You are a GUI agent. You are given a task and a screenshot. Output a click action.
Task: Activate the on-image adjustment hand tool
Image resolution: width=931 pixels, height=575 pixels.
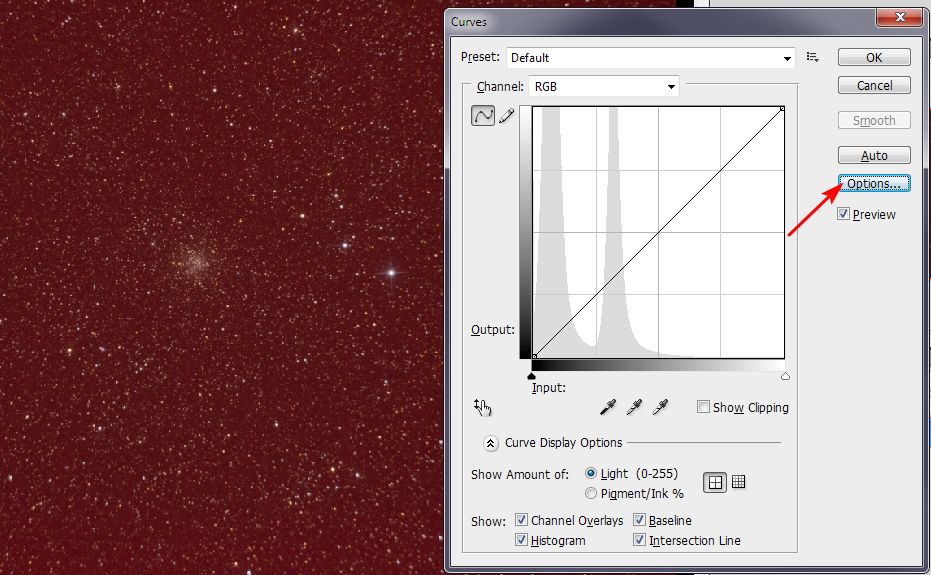tap(483, 407)
